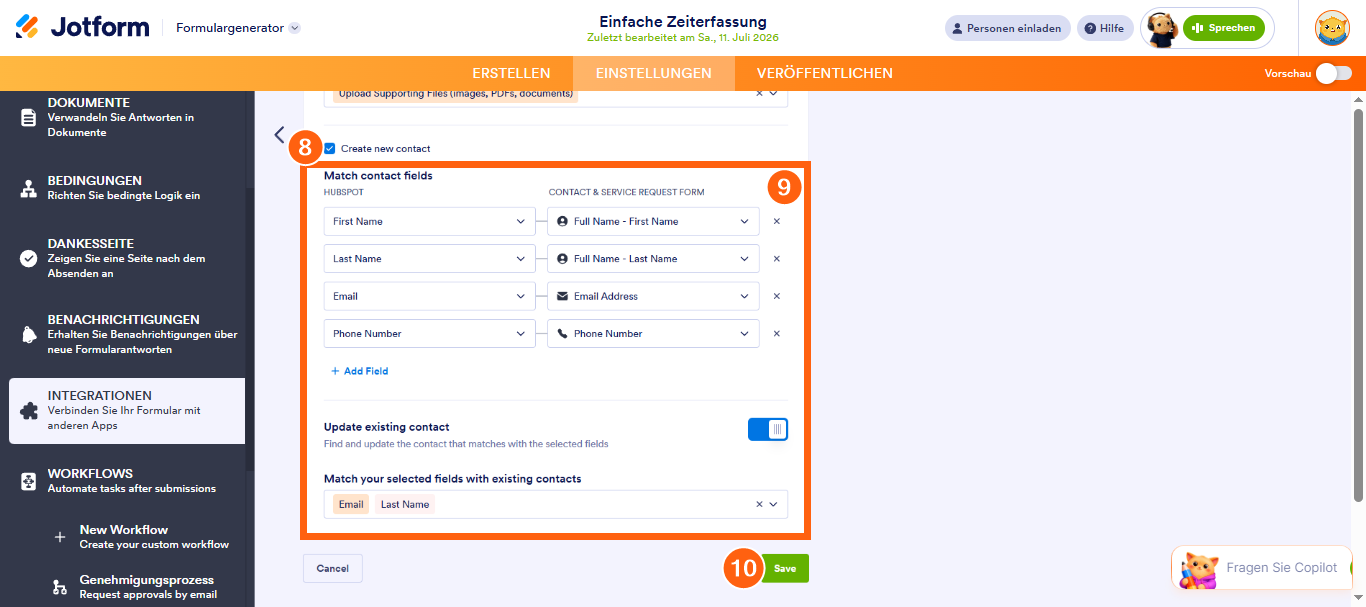Image resolution: width=1366 pixels, height=607 pixels.
Task: Clear the matched existing contact fields
Action: coord(759,504)
